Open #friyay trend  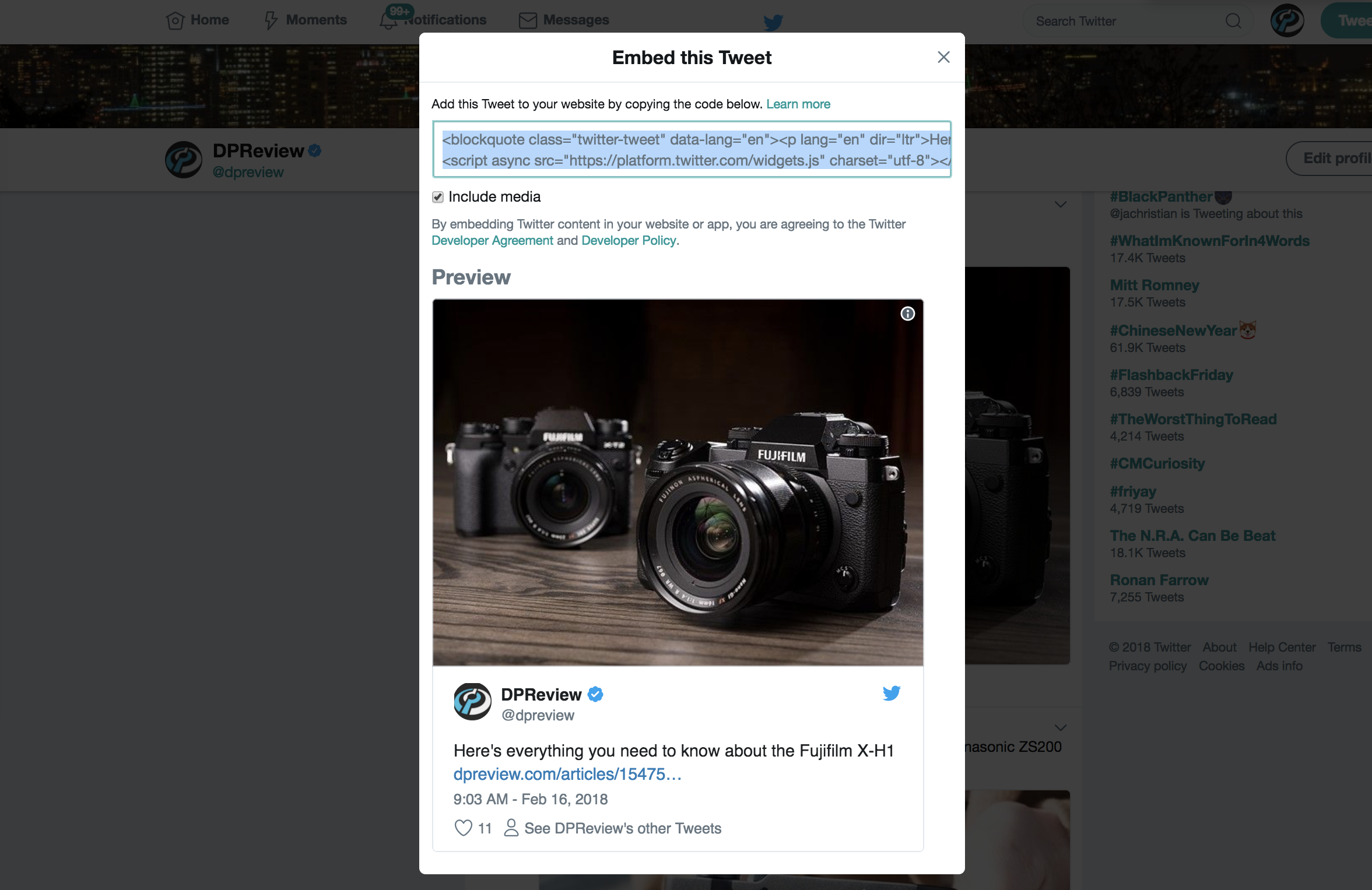pos(1133,491)
